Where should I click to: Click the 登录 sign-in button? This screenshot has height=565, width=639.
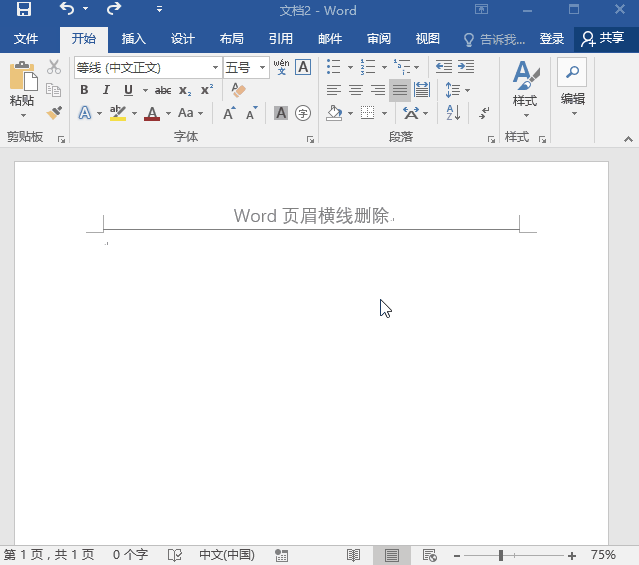552,39
